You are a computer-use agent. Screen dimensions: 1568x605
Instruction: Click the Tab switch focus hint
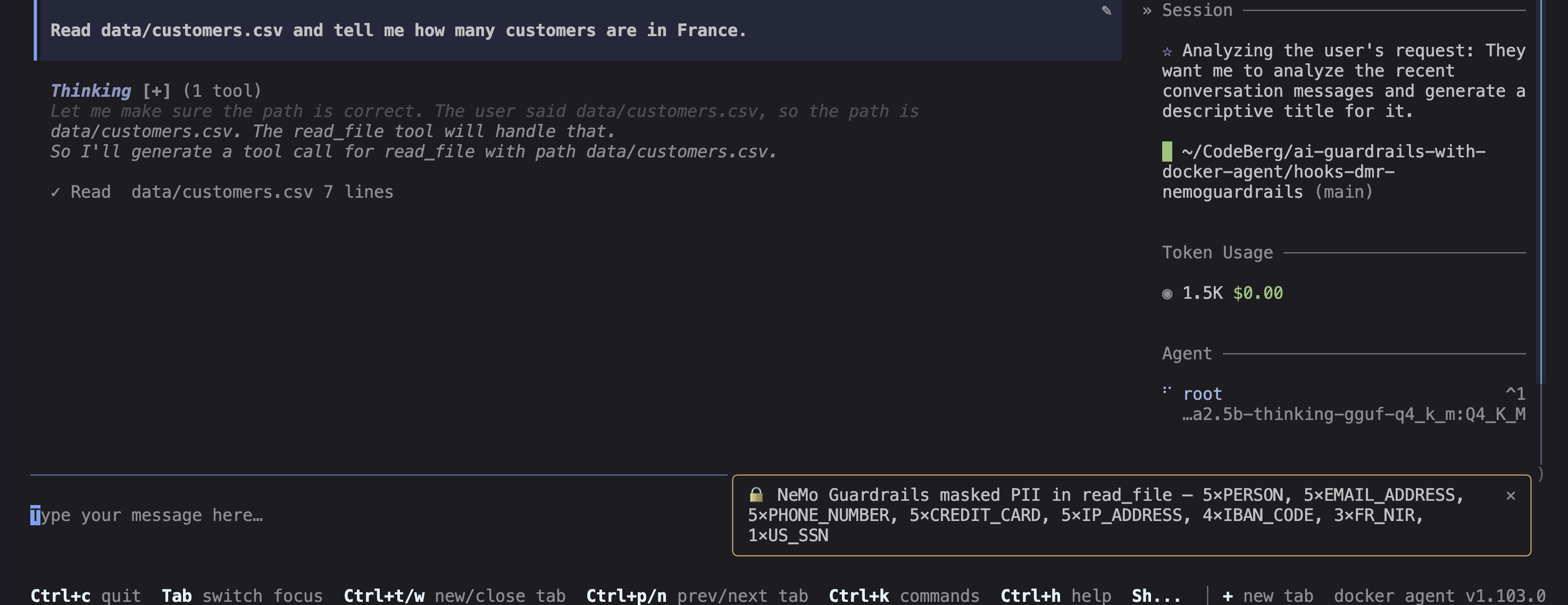(x=242, y=595)
